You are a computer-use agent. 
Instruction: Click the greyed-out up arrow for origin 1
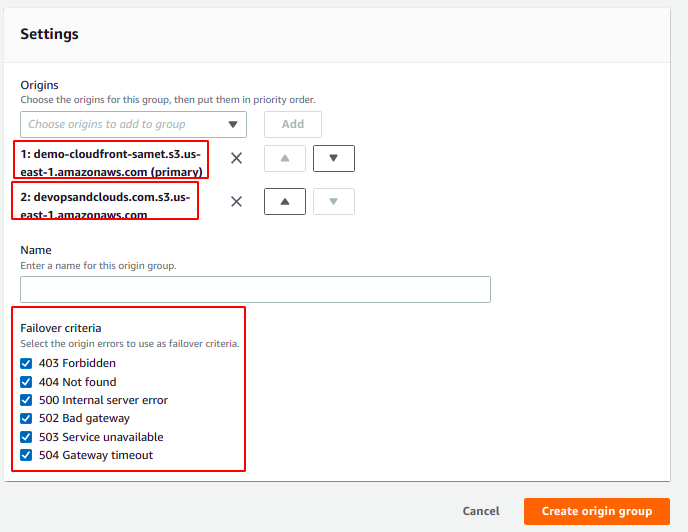(285, 158)
